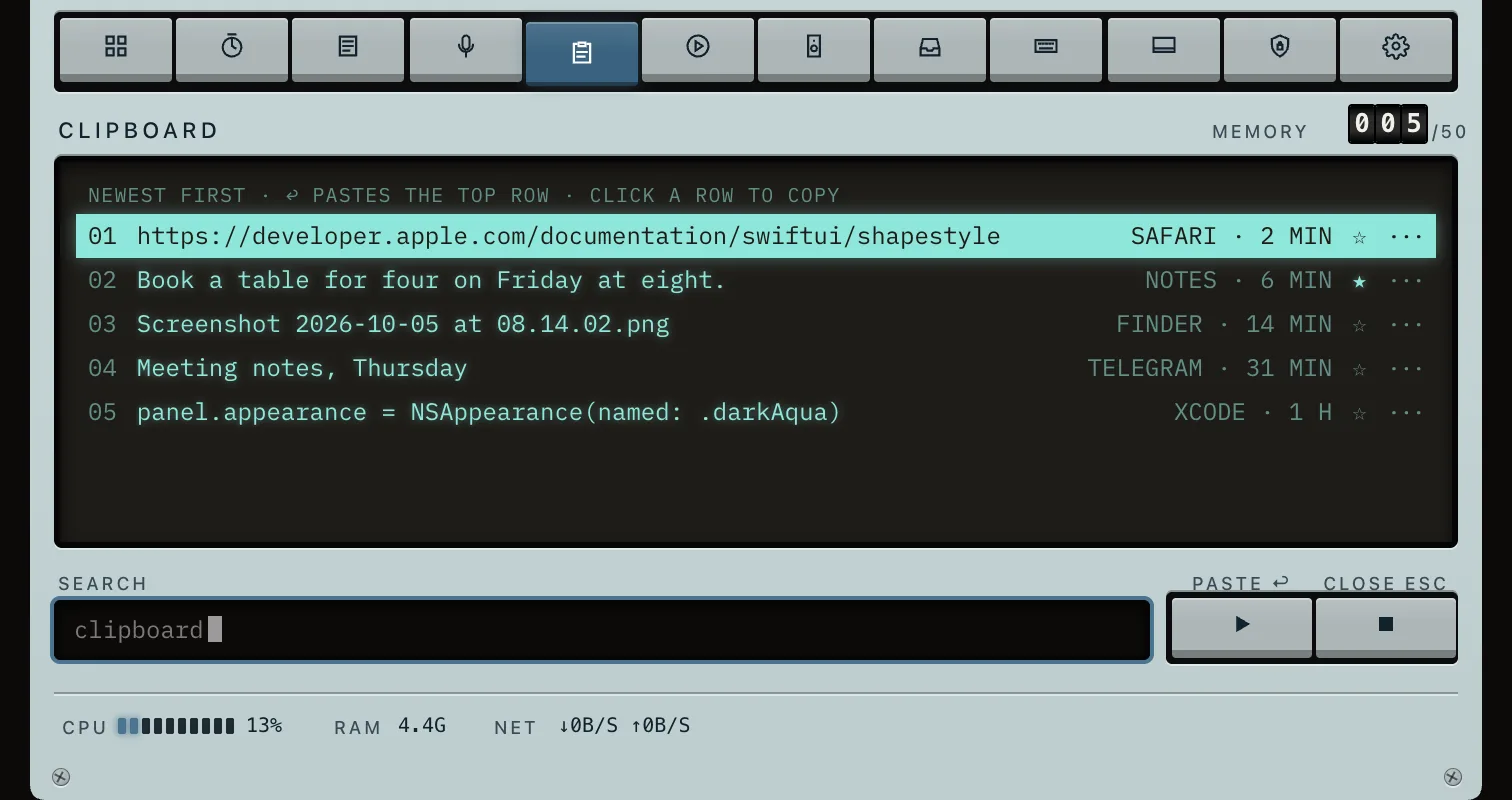Toggle star on Screenshot png entry
Screen dimensions: 1512x800
pos(1359,325)
